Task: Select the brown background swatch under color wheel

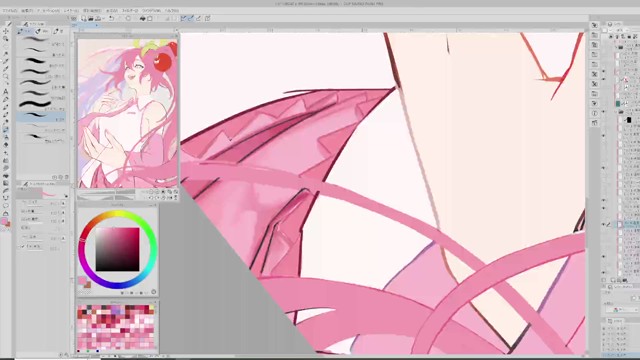Action: coord(87,285)
